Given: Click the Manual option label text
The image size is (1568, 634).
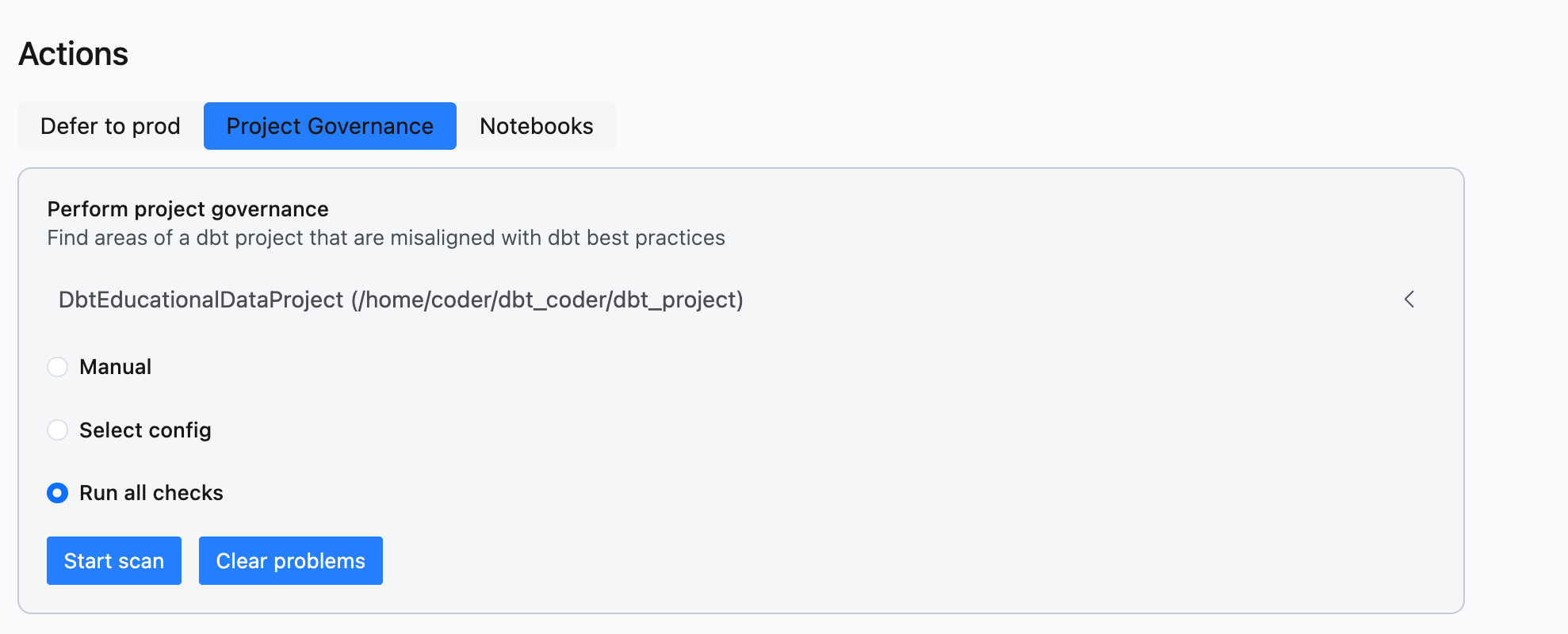Looking at the screenshot, I should pos(115,367).
